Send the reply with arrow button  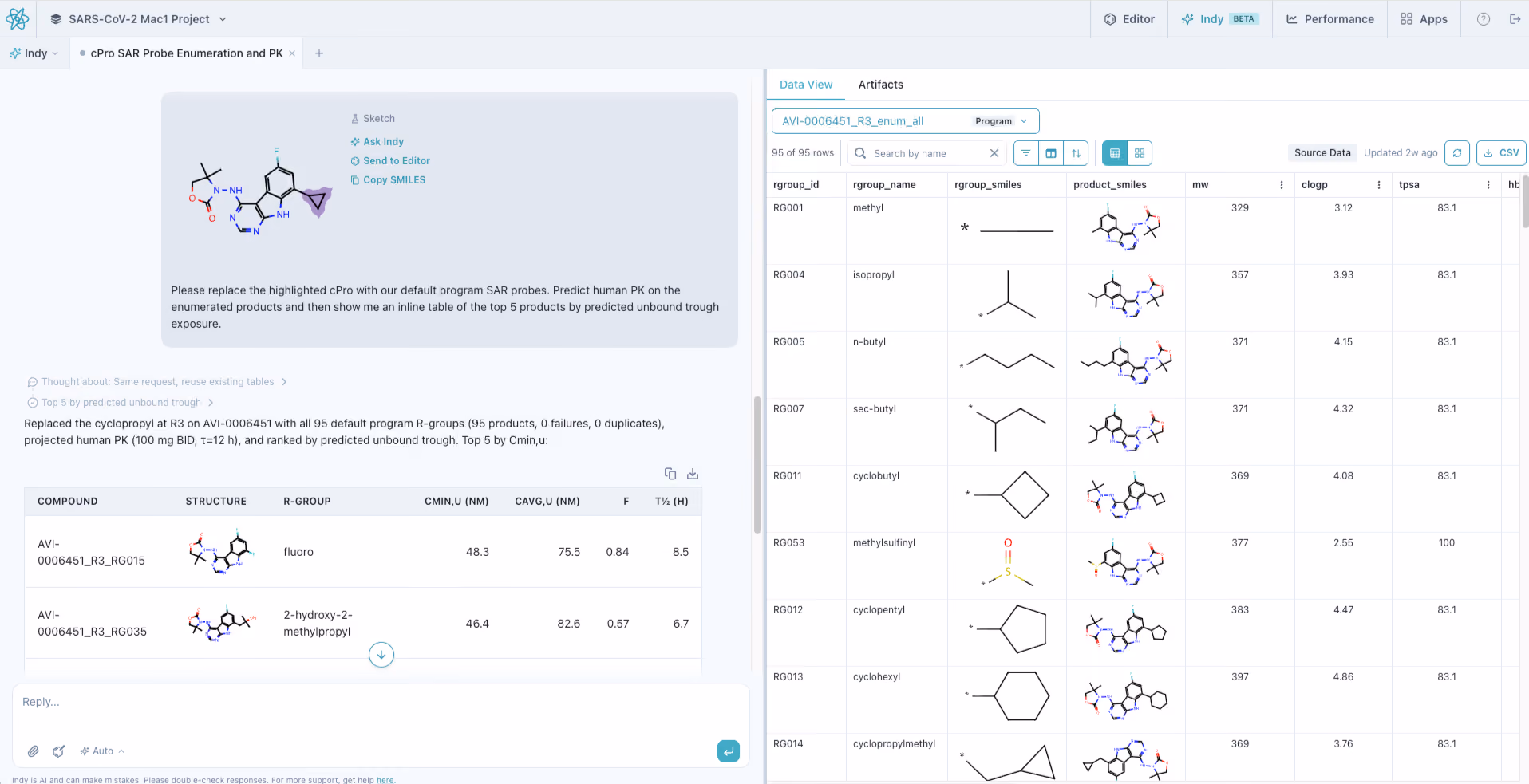point(729,751)
